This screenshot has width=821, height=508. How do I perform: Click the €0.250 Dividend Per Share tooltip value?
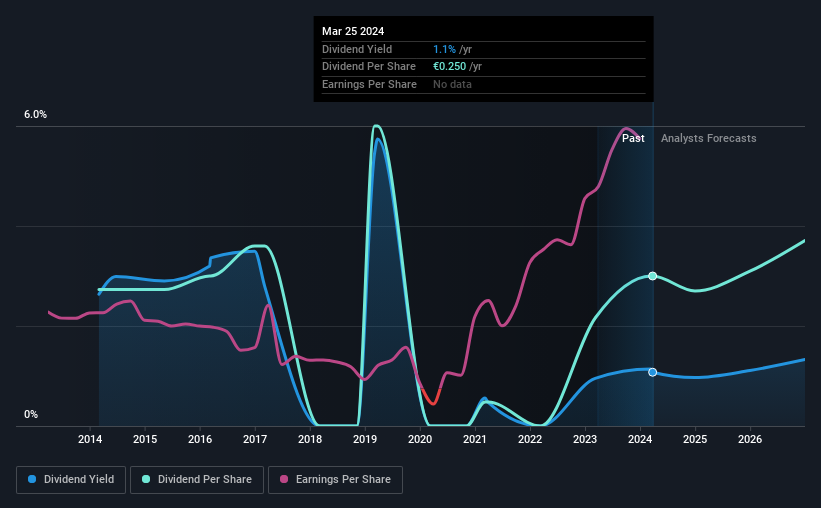[449, 67]
